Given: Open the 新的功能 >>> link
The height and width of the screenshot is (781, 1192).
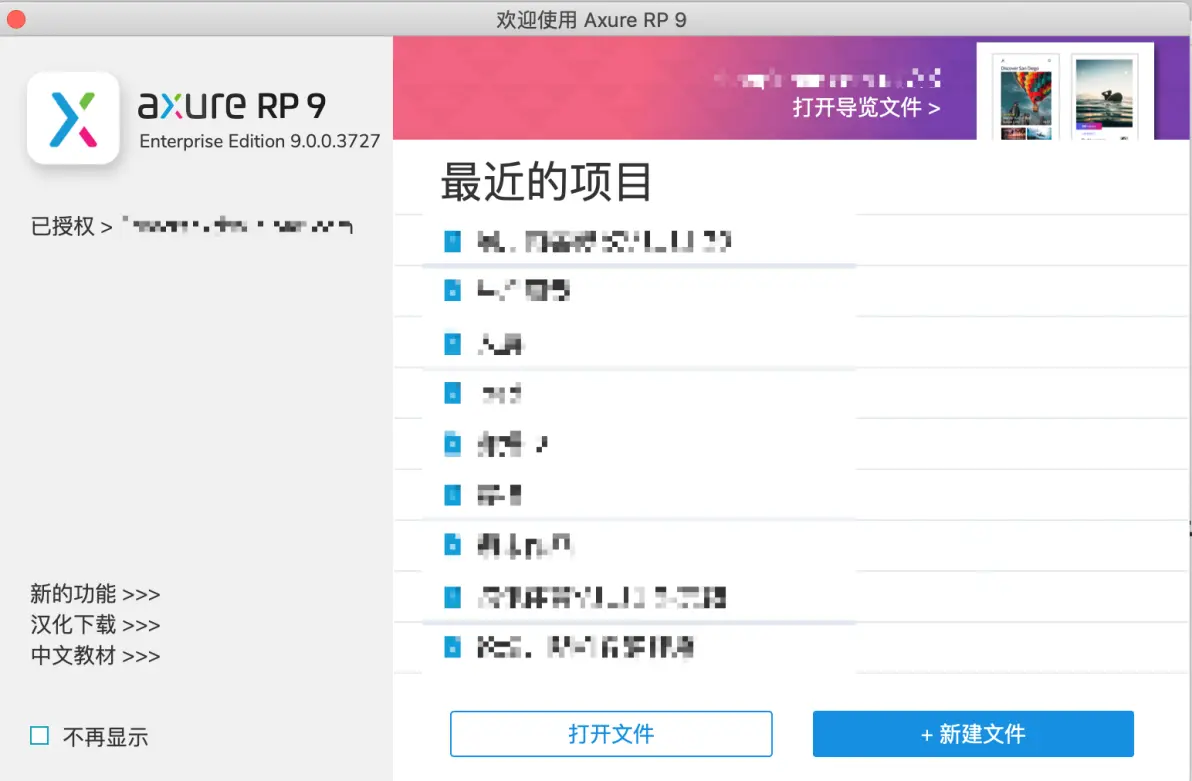Looking at the screenshot, I should 95,593.
